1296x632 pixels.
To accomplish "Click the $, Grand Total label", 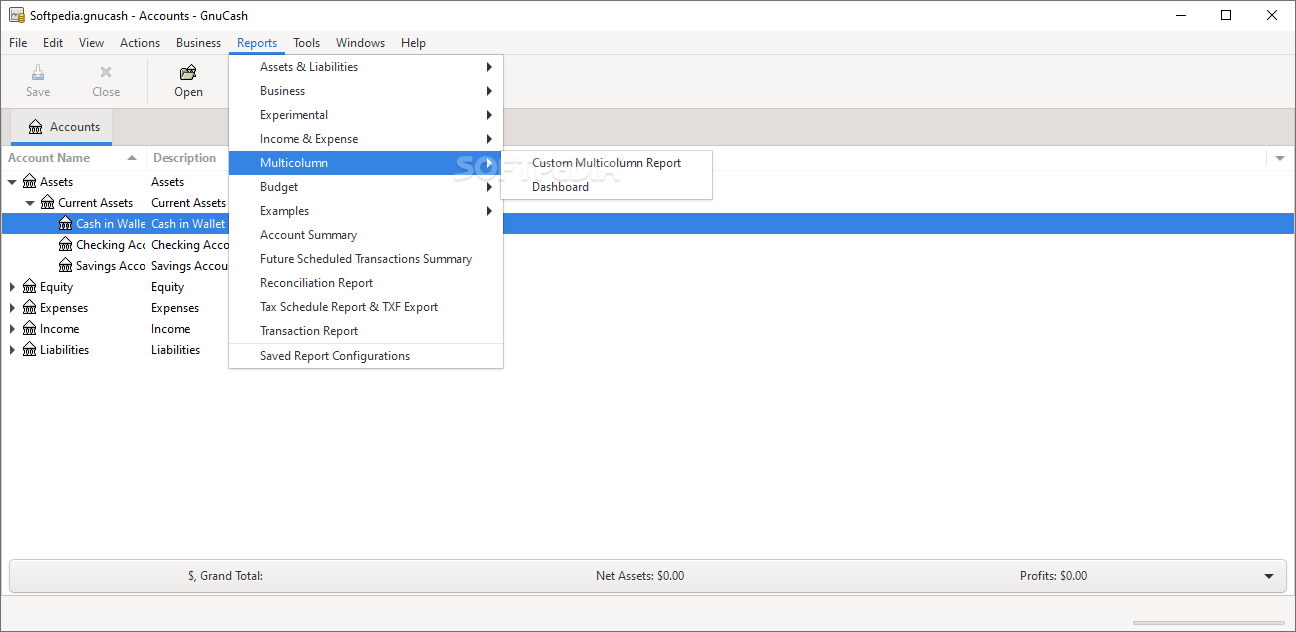I will point(225,576).
